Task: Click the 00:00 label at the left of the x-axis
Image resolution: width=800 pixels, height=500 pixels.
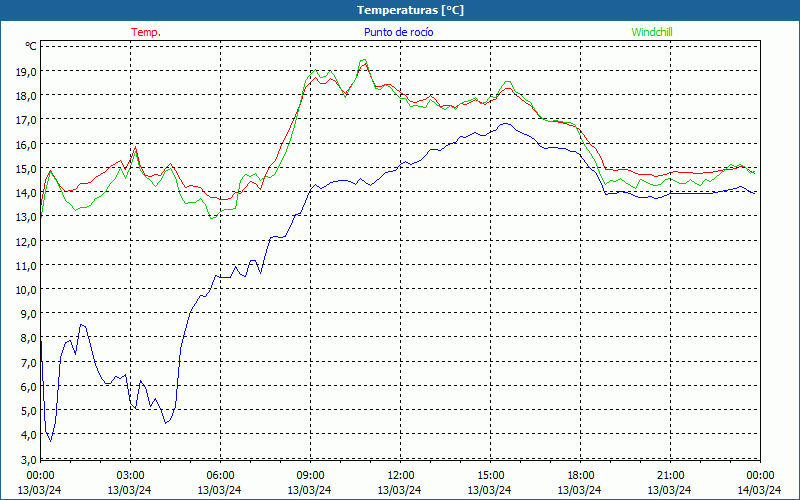Action: (40, 475)
